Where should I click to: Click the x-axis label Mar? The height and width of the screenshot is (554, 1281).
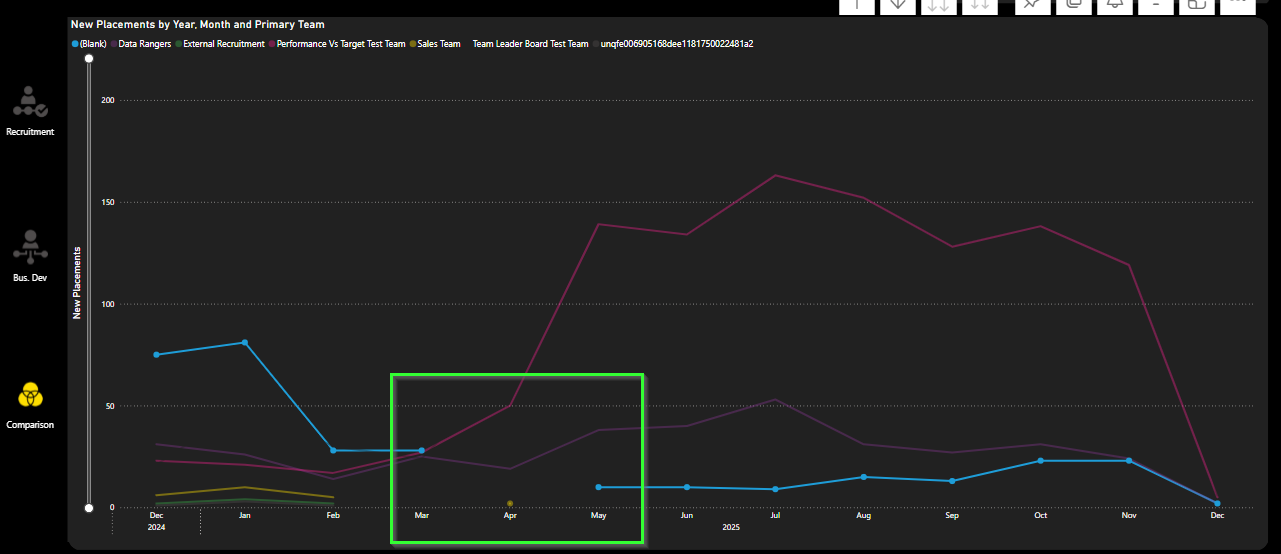(422, 516)
